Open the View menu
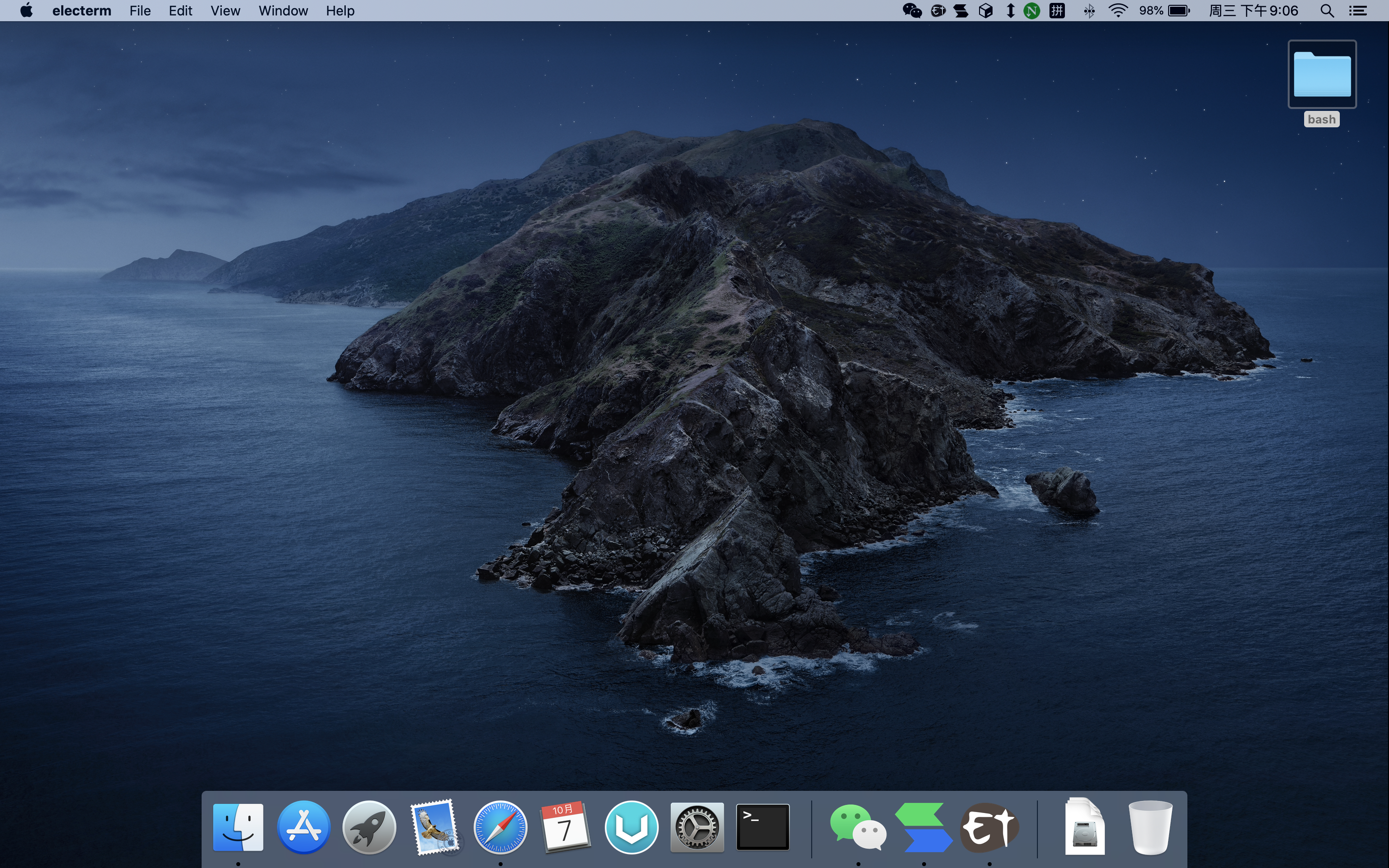 225,11
